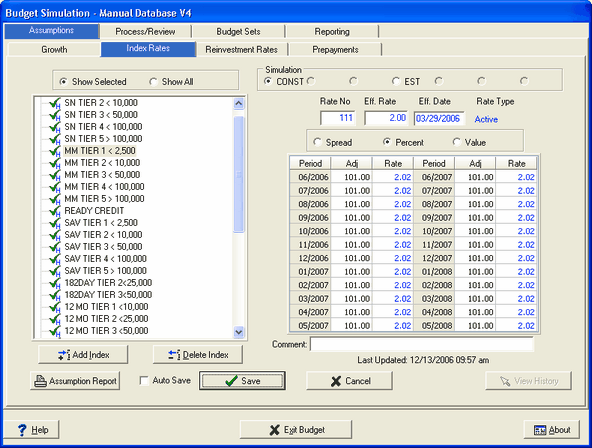The height and width of the screenshot is (448, 592).
Task: Open the Budget Sets tab
Action: point(239,31)
